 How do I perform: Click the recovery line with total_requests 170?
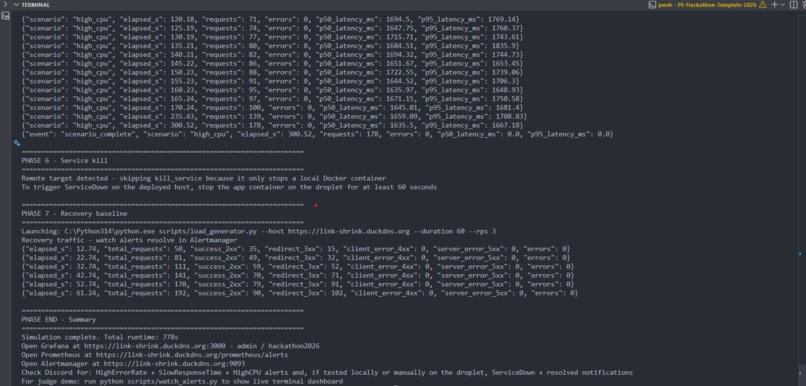tap(298, 284)
